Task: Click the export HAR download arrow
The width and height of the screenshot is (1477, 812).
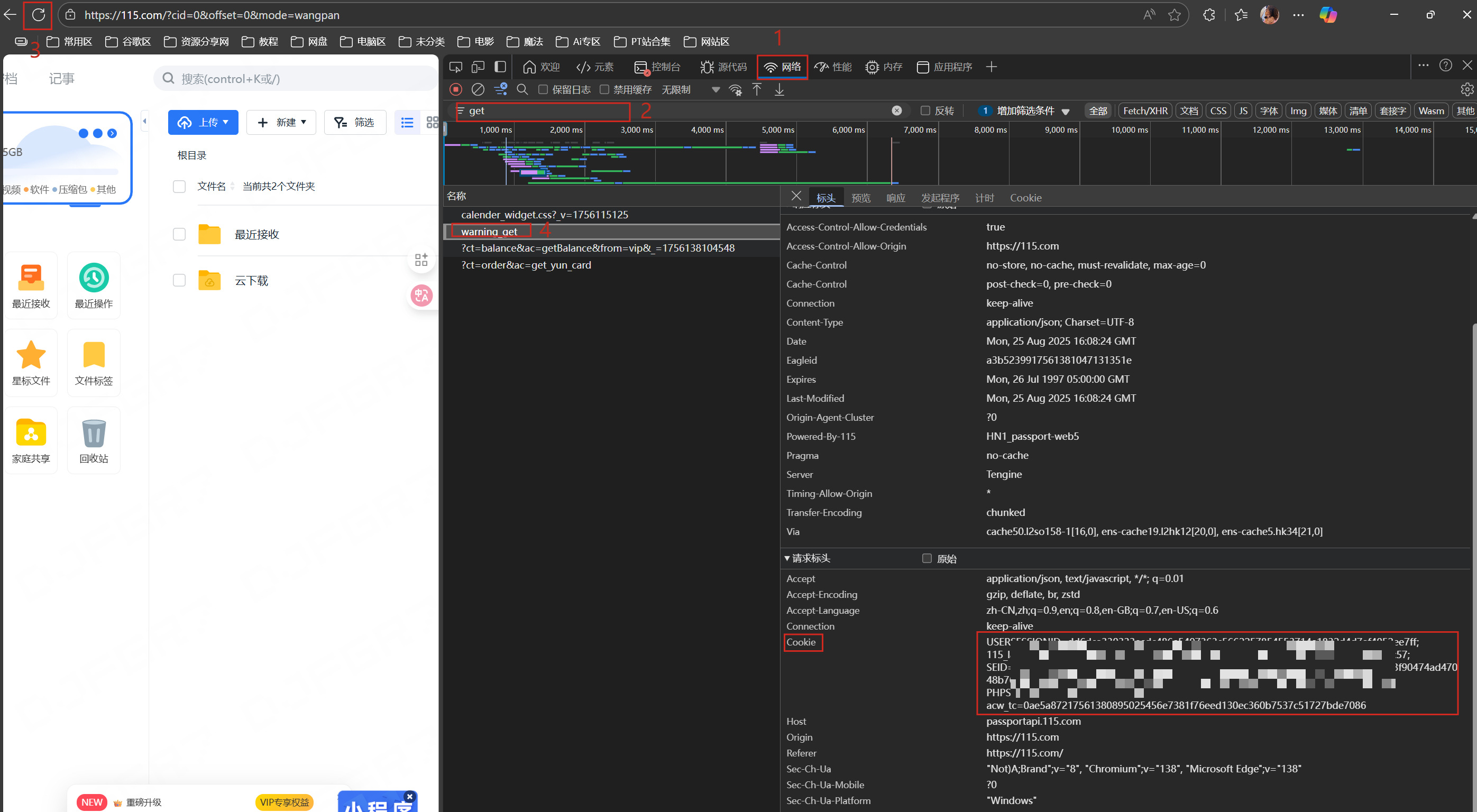Action: [779, 89]
